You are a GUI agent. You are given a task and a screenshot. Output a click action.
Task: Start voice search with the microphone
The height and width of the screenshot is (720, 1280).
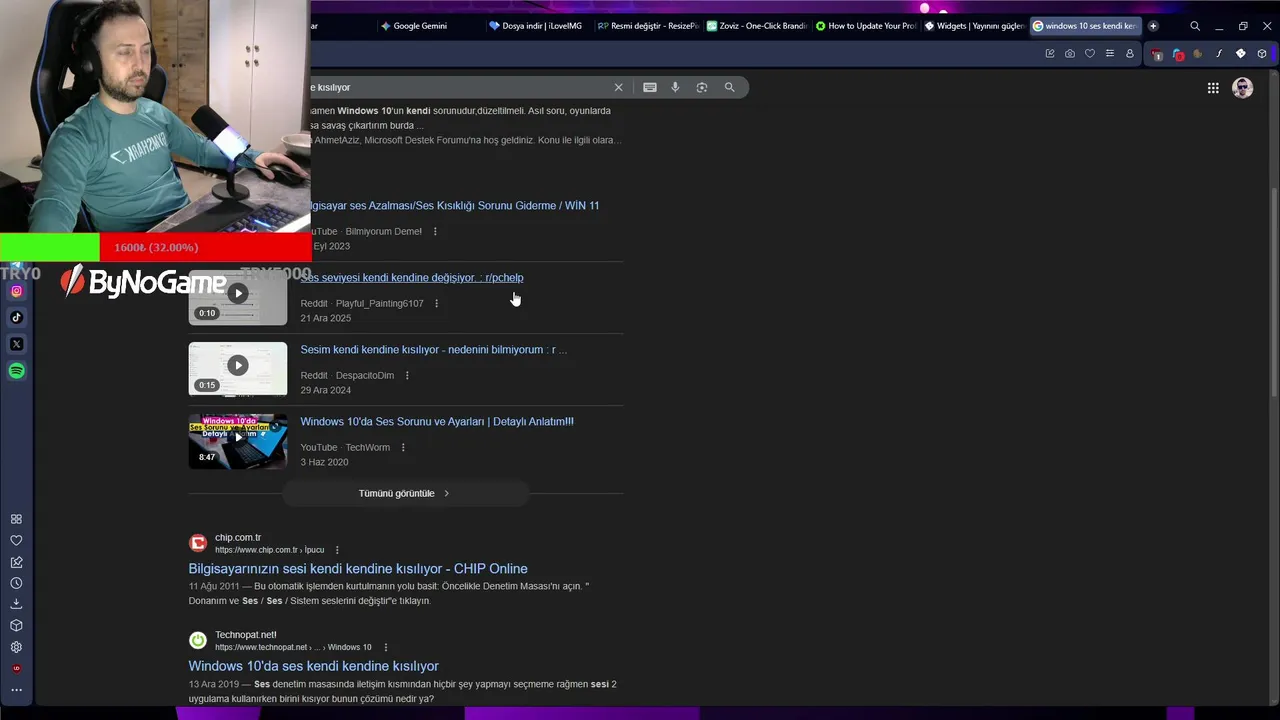[675, 87]
